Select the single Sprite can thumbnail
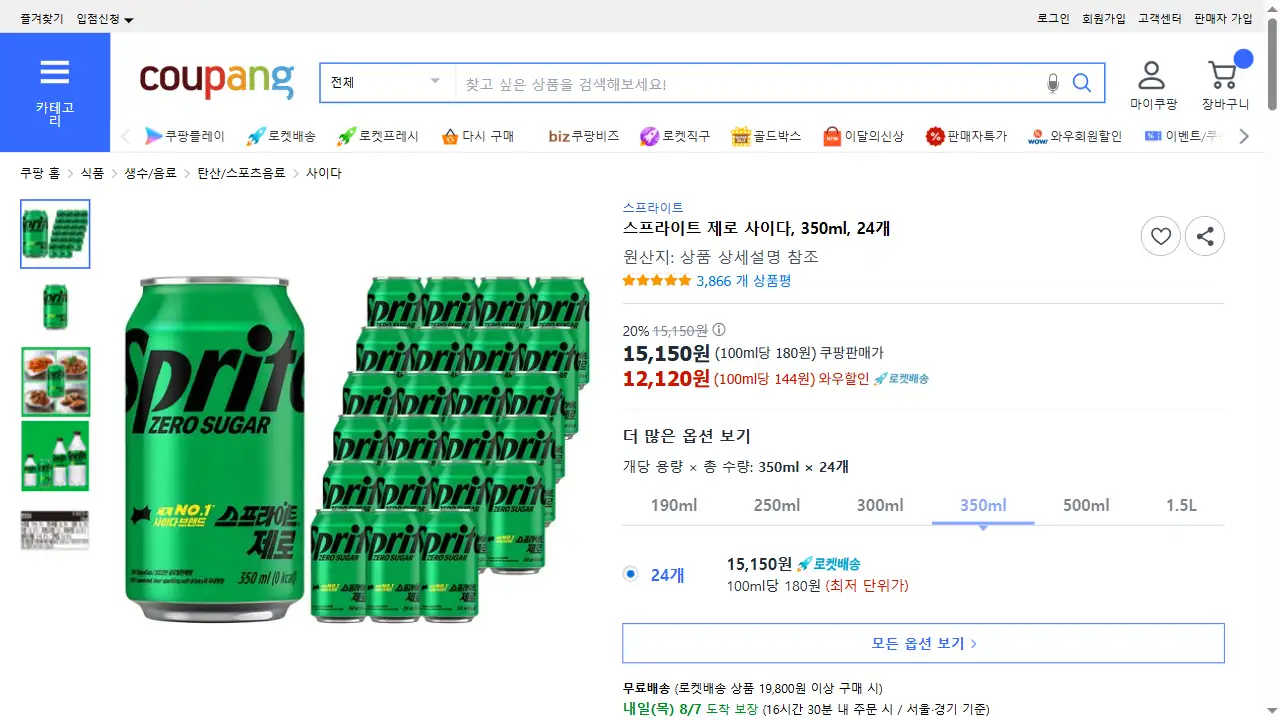 click(55, 307)
